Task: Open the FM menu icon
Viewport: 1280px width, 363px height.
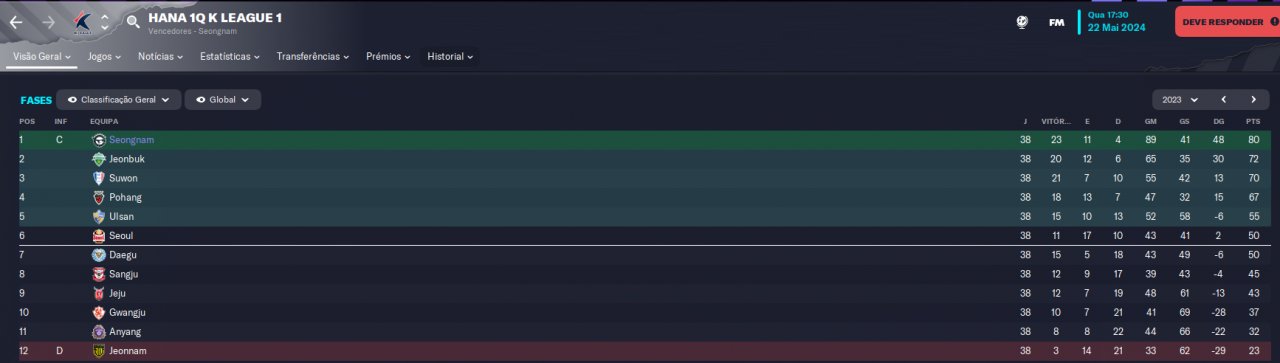Action: (1056, 22)
